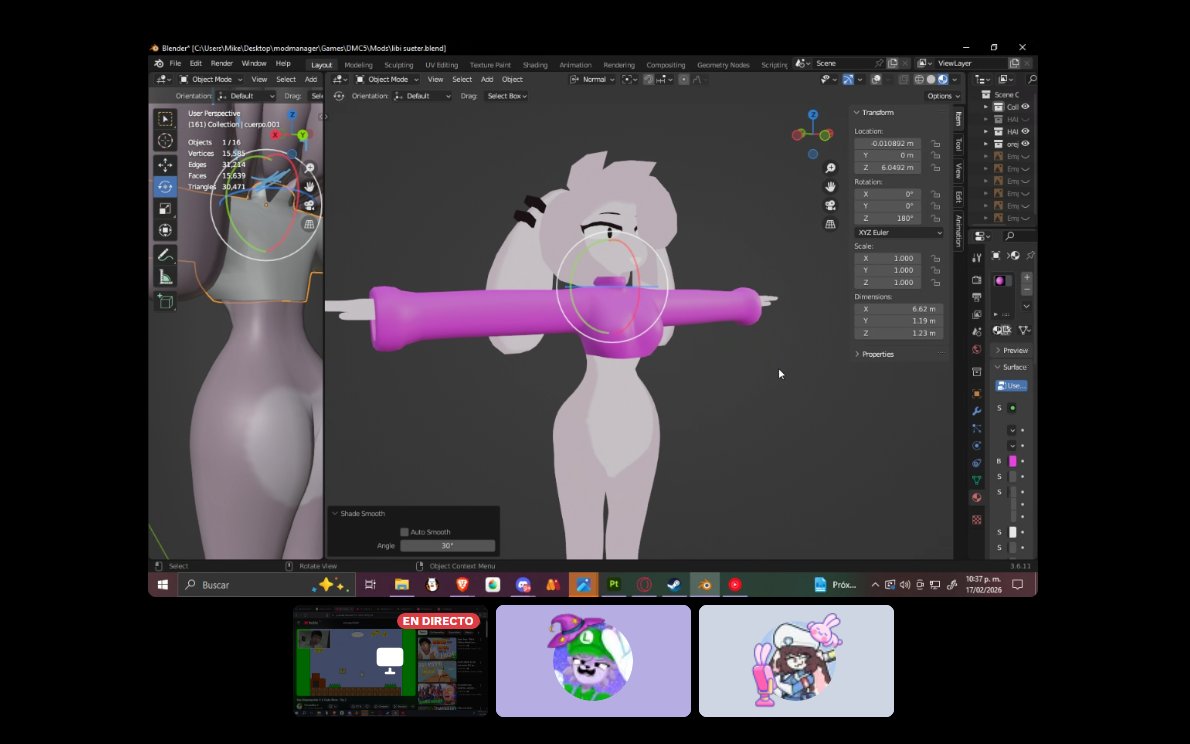Open Modifiers wrench tab icon
The width and height of the screenshot is (1190, 744).
coord(977,411)
